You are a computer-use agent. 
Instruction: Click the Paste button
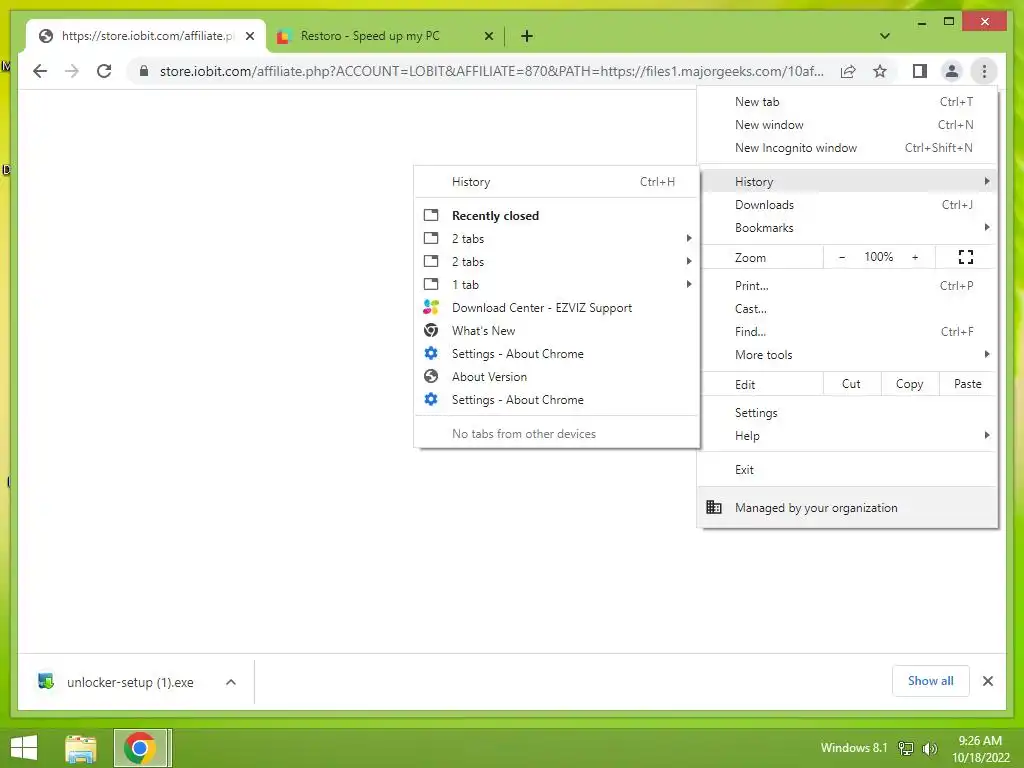[x=968, y=384]
